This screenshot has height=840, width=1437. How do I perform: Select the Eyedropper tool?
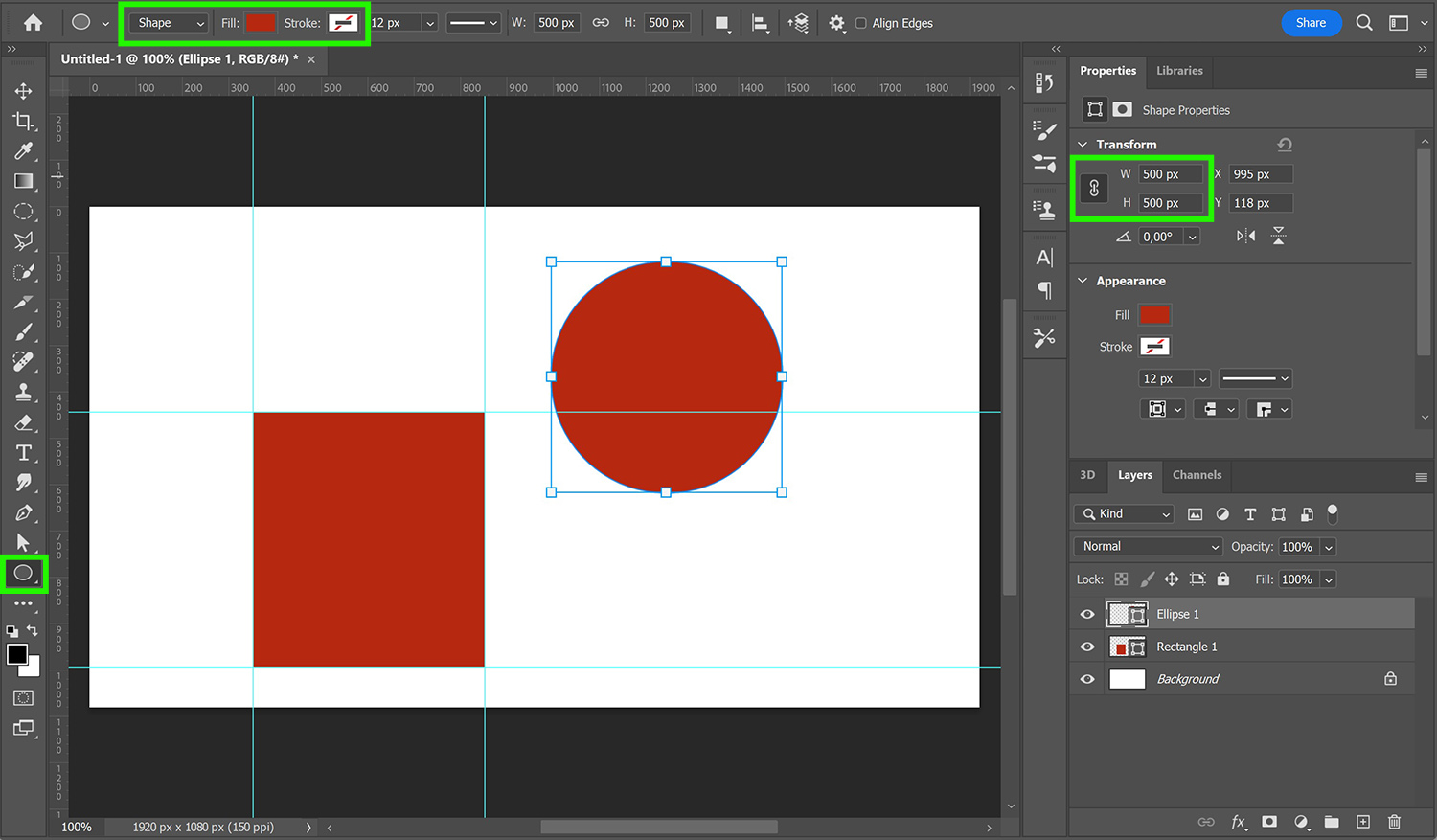click(x=23, y=150)
